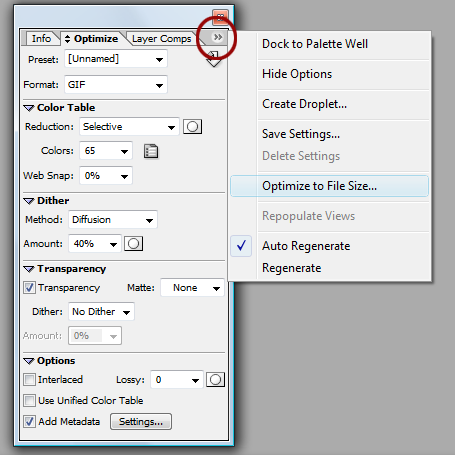Uncheck the Transparency checkbox
Viewport: 455px width, 455px height.
click(29, 288)
